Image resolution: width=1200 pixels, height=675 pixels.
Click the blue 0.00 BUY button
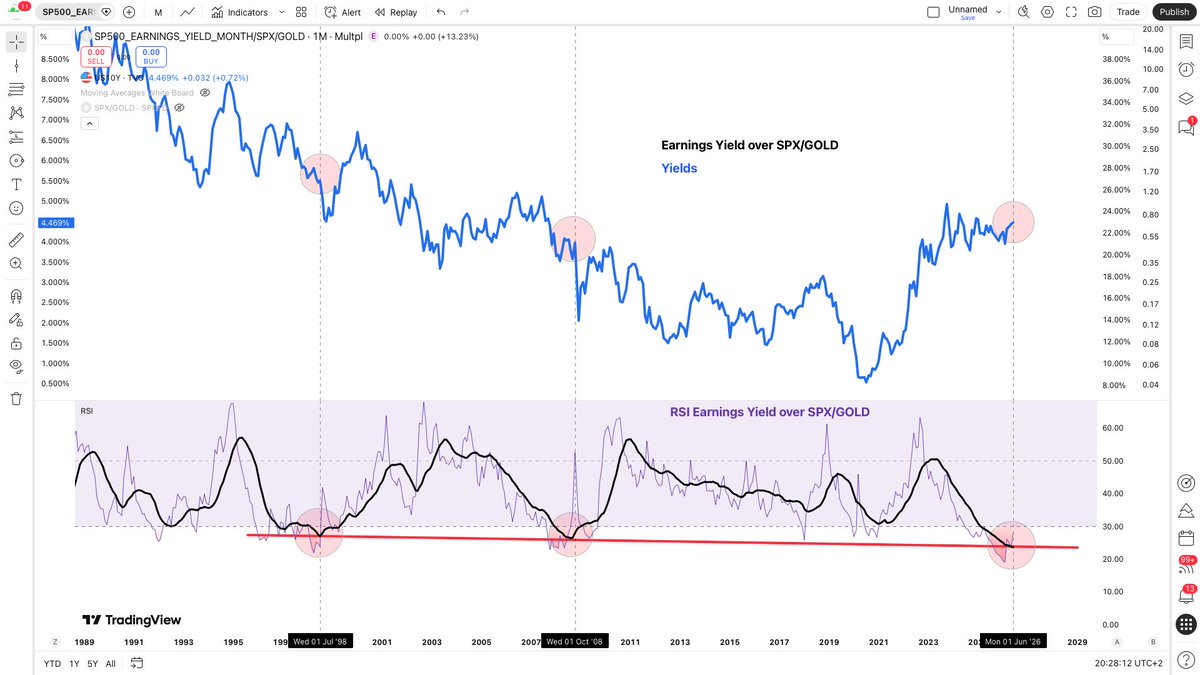point(150,56)
